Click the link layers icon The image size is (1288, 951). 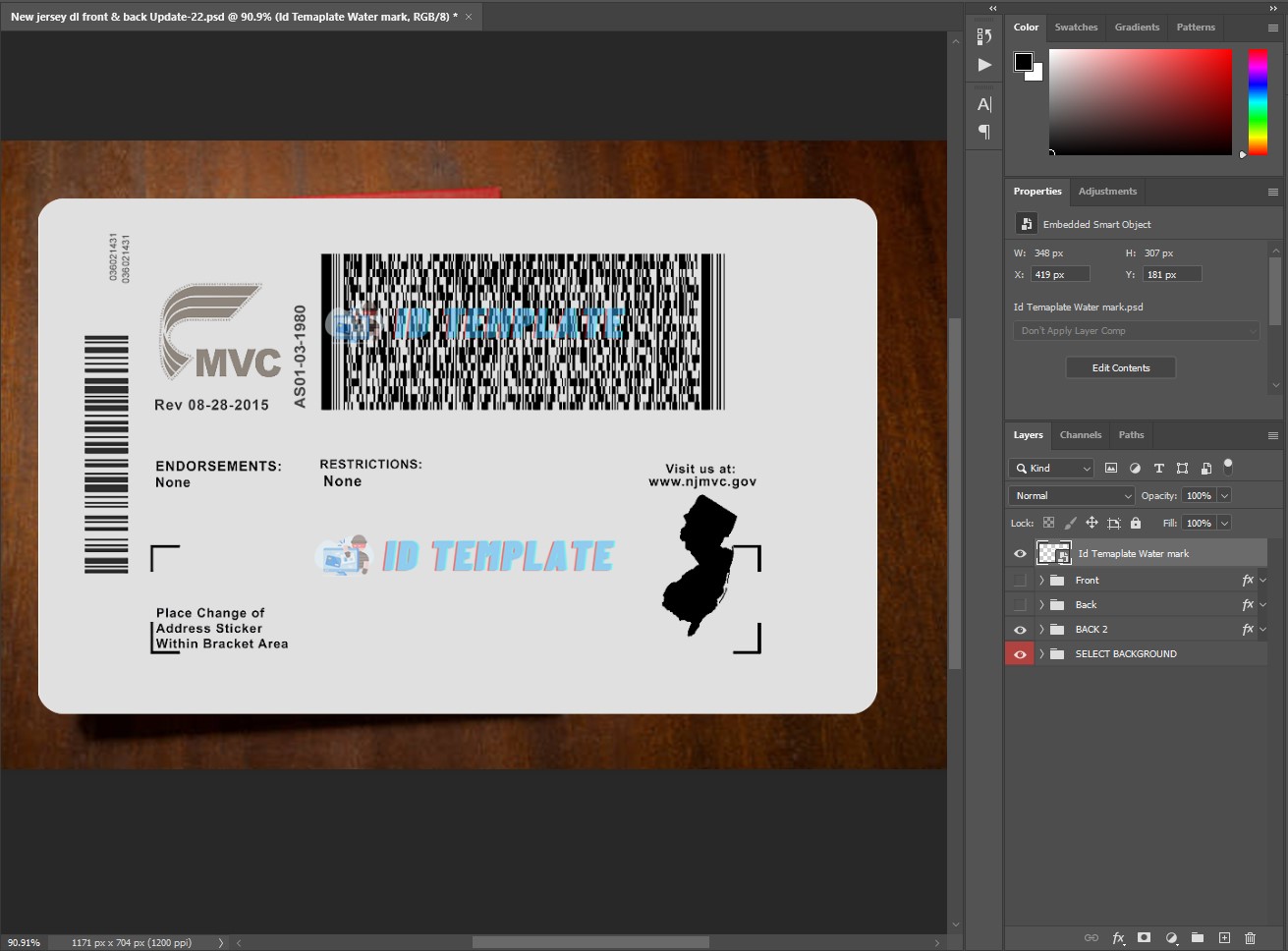[1091, 938]
